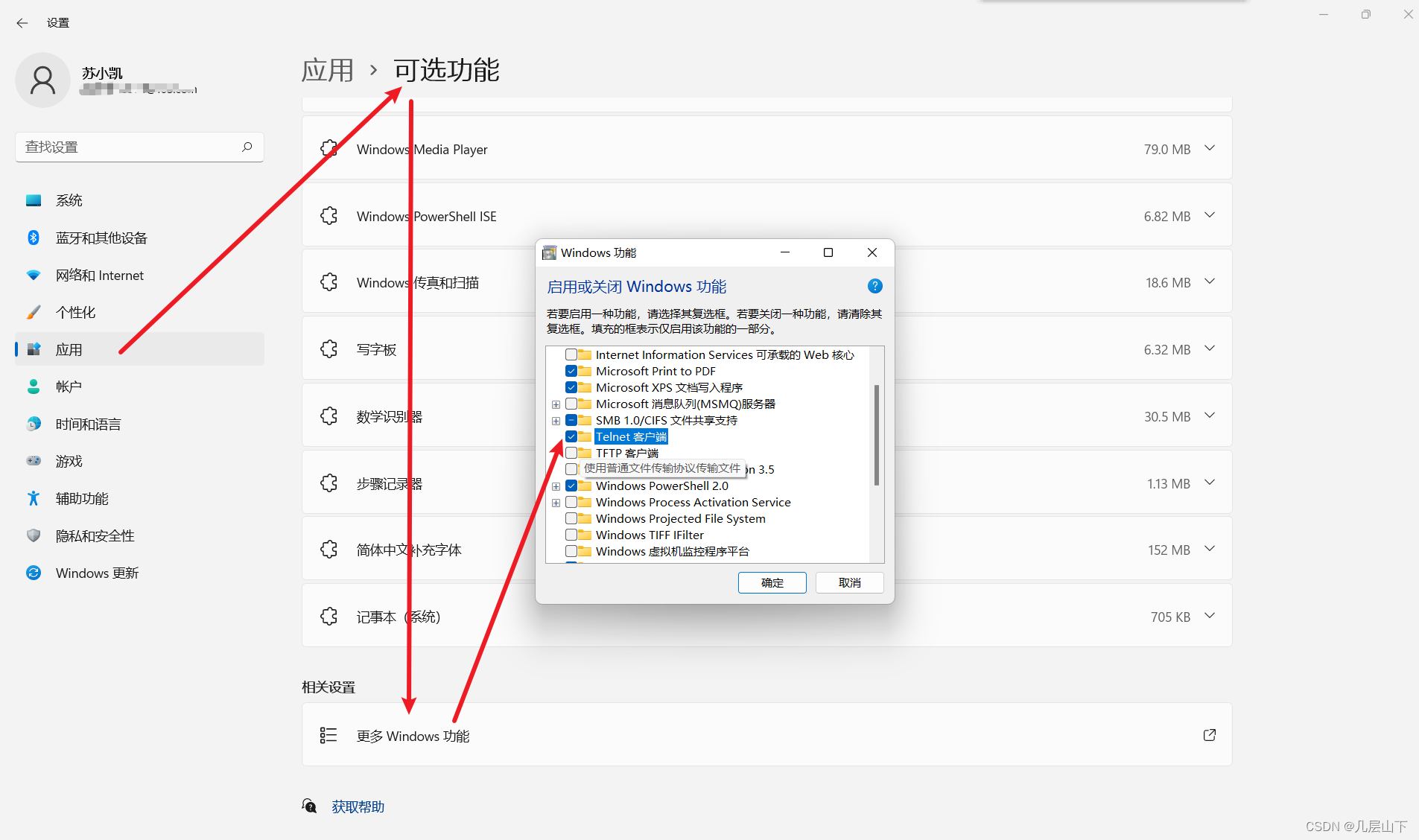The width and height of the screenshot is (1419, 840).
Task: Click the blue help icon in Windows 功能 dialog
Action: (x=875, y=286)
